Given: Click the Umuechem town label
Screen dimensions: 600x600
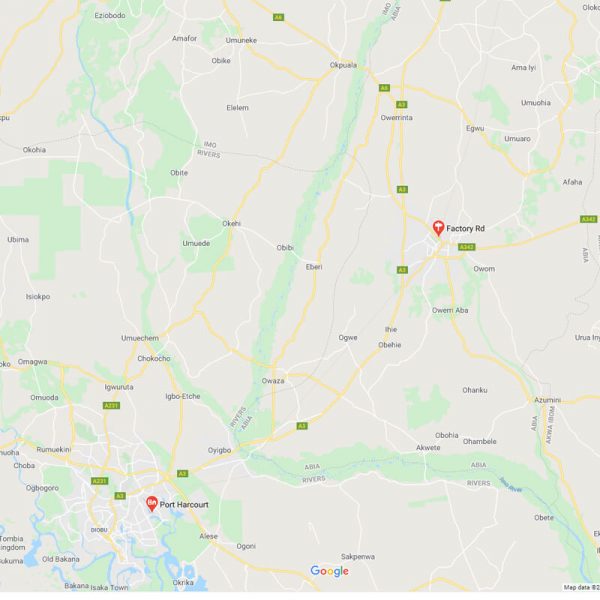Looking at the screenshot, I should (140, 338).
